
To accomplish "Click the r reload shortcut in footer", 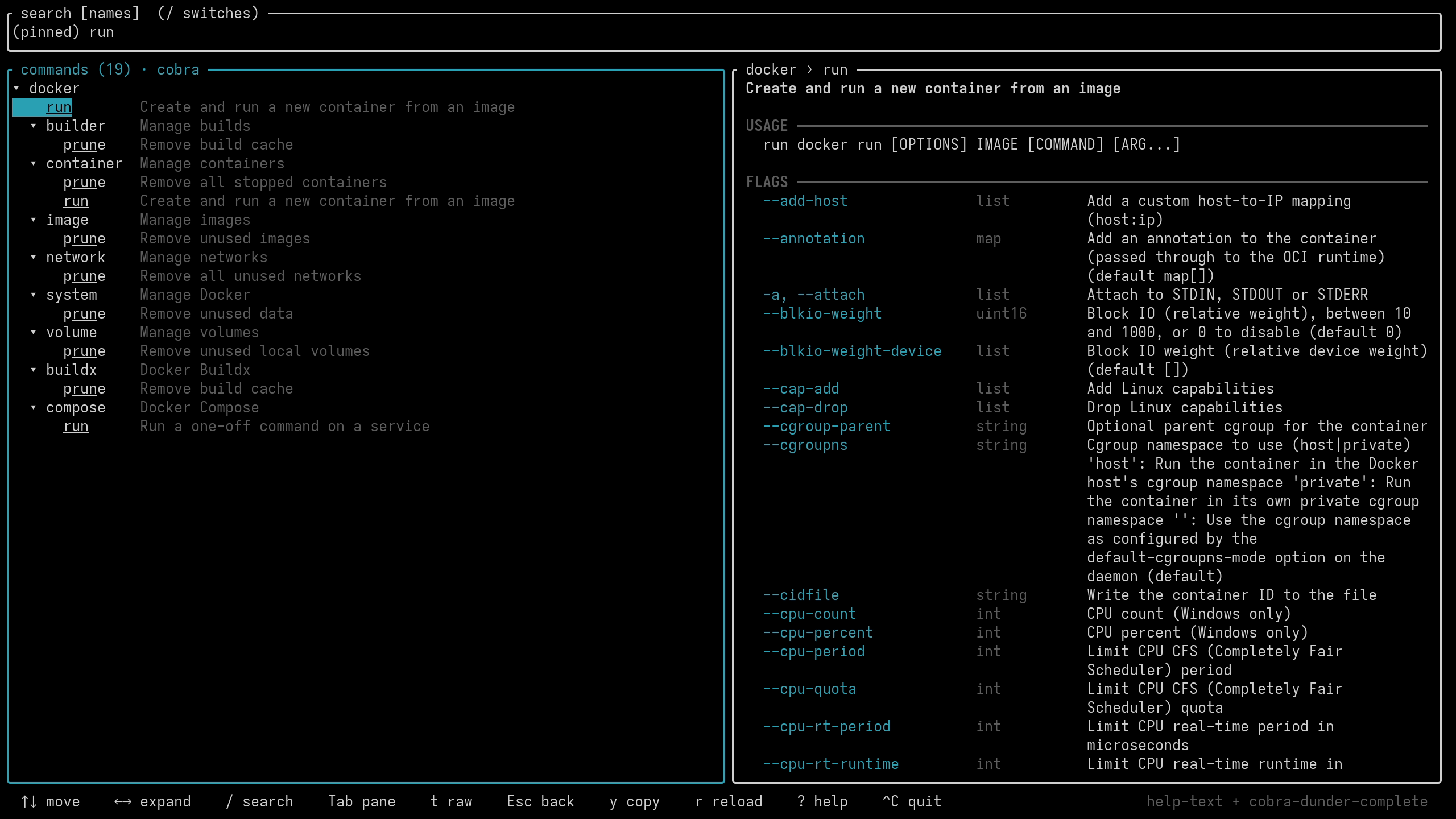I will [x=729, y=802].
